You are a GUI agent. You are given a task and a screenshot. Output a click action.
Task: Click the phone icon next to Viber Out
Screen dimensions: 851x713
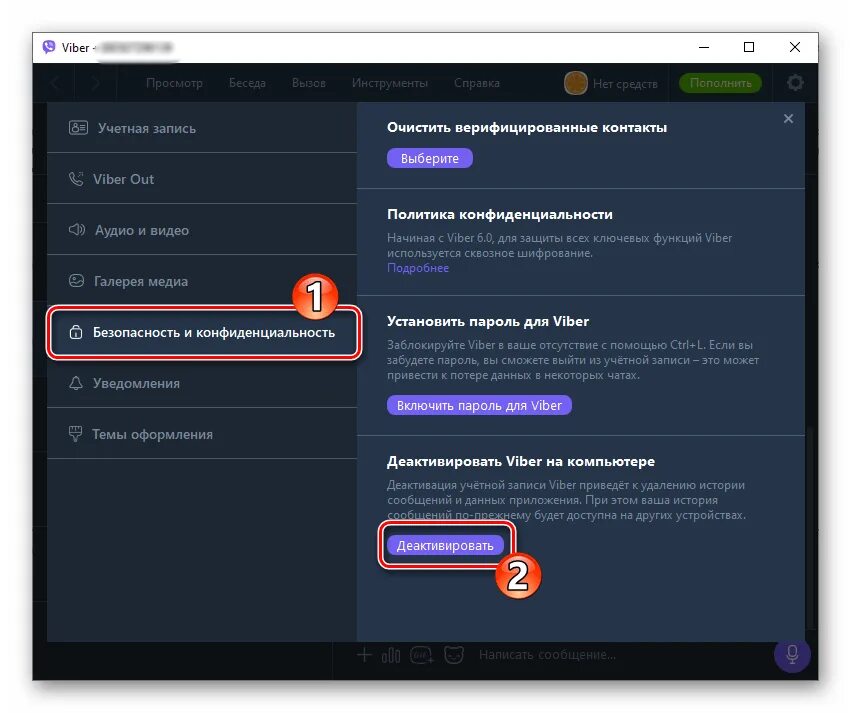click(76, 179)
